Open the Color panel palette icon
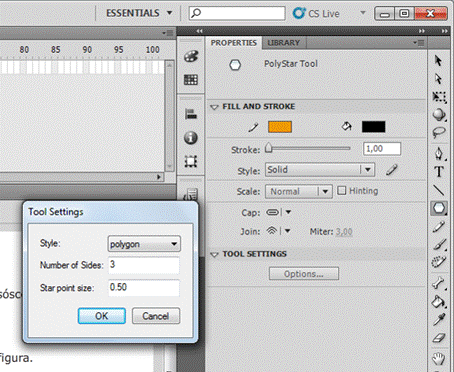 pyautogui.click(x=191, y=56)
